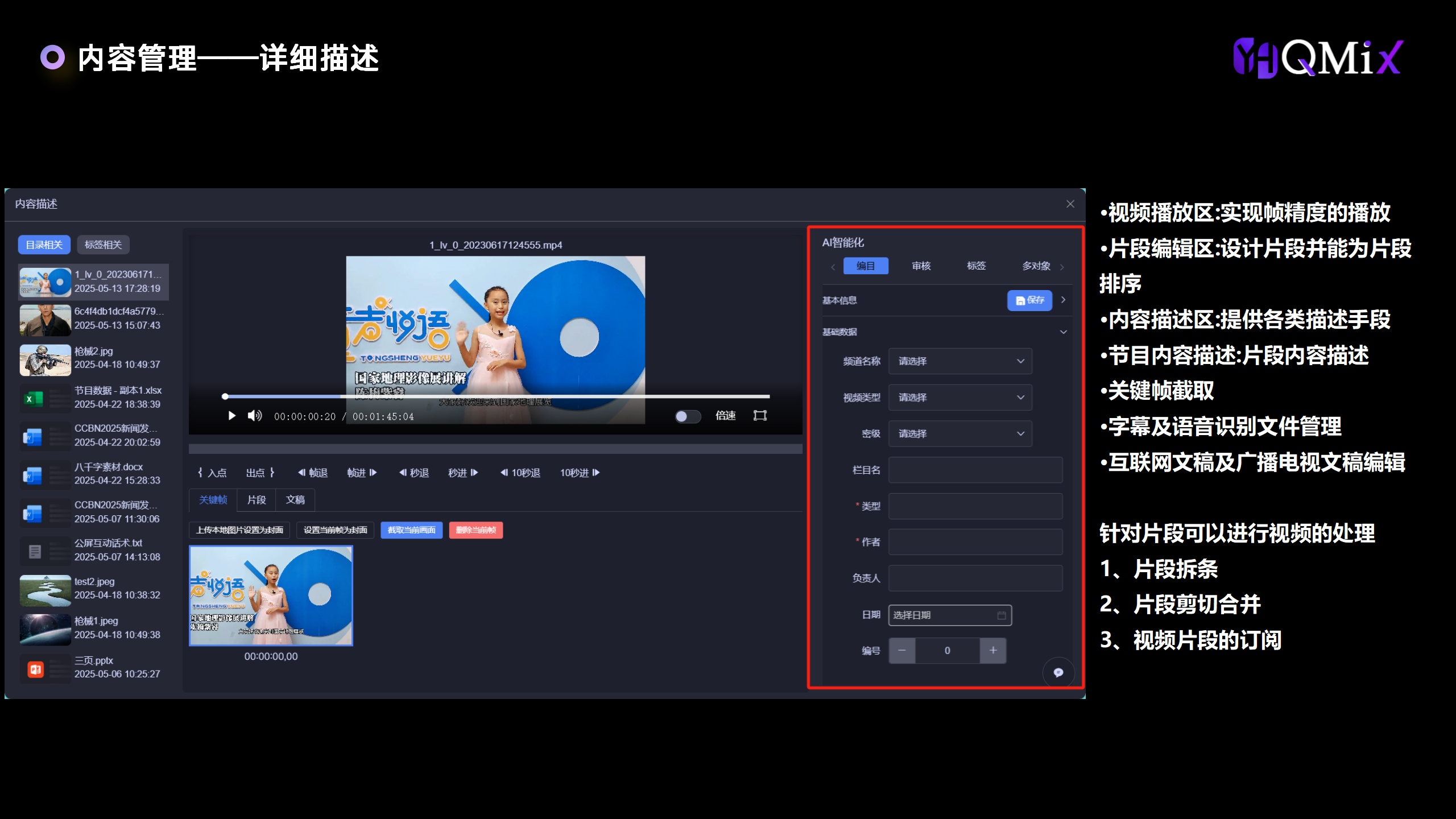Viewport: 1456px width, 819px height.
Task: Switch to the 审核 tab
Action: 921,266
